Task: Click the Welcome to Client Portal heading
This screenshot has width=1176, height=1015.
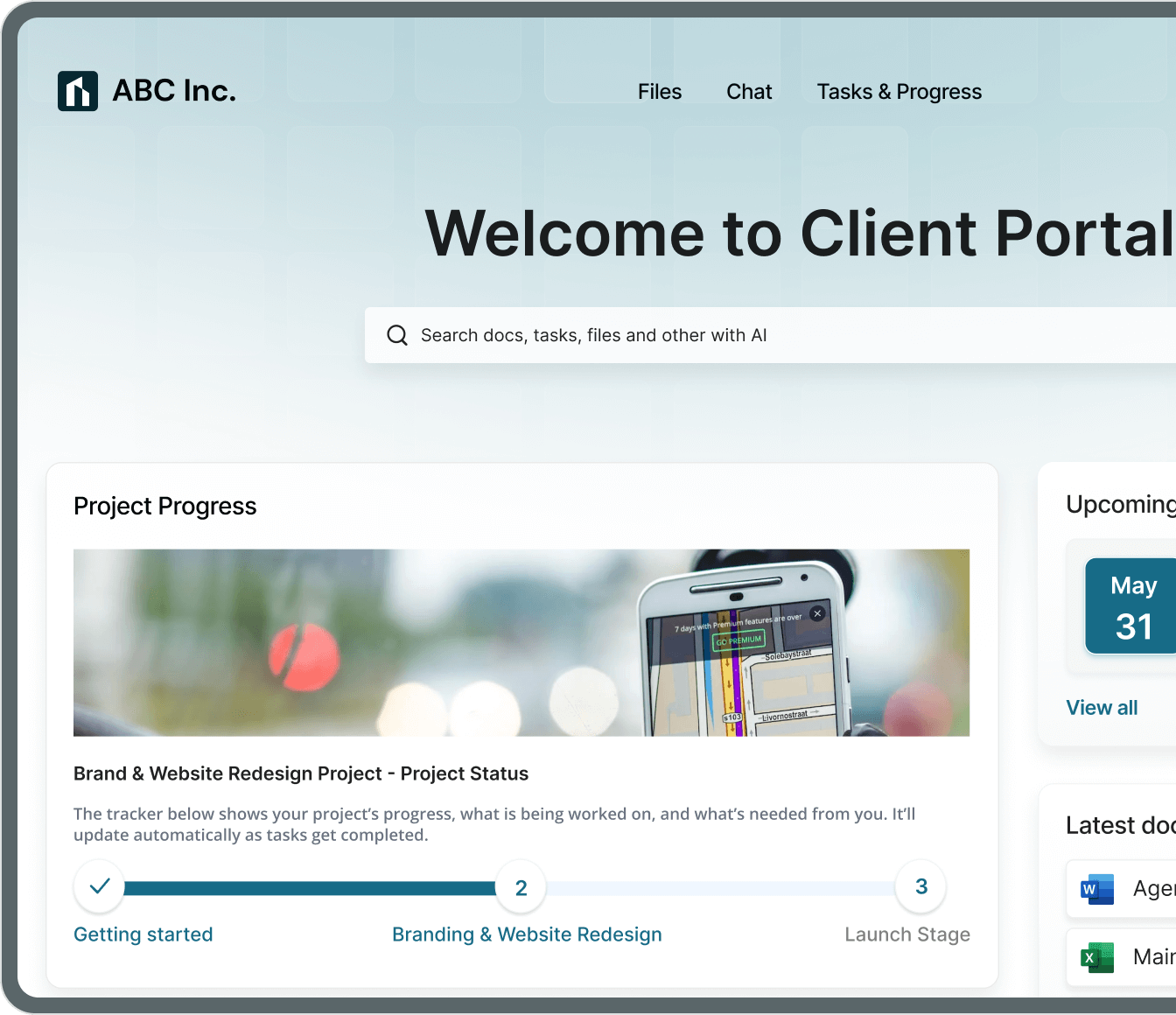Action: point(800,234)
